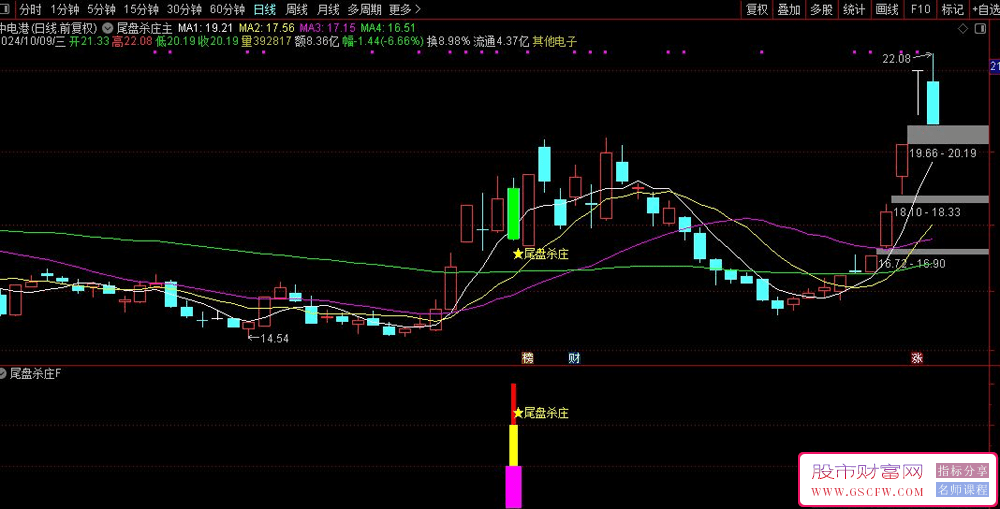Click the 19.66 - 20.19 gap label

pyautogui.click(x=943, y=154)
